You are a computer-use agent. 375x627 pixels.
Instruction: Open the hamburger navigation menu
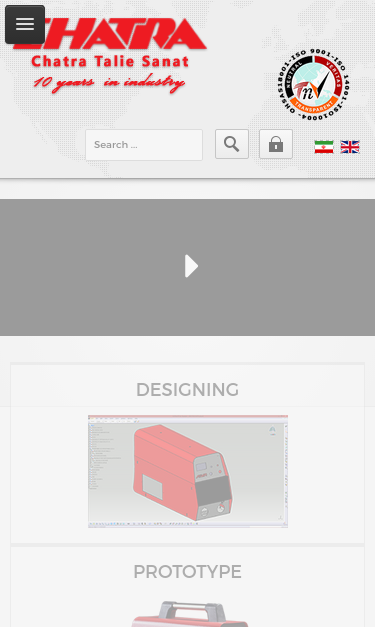(x=25, y=24)
